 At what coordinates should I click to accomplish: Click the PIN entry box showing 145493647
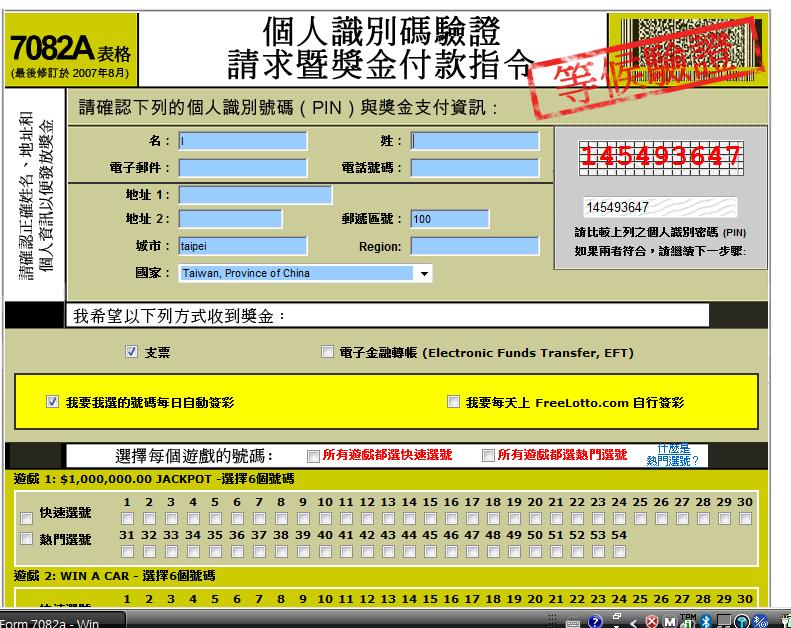660,207
